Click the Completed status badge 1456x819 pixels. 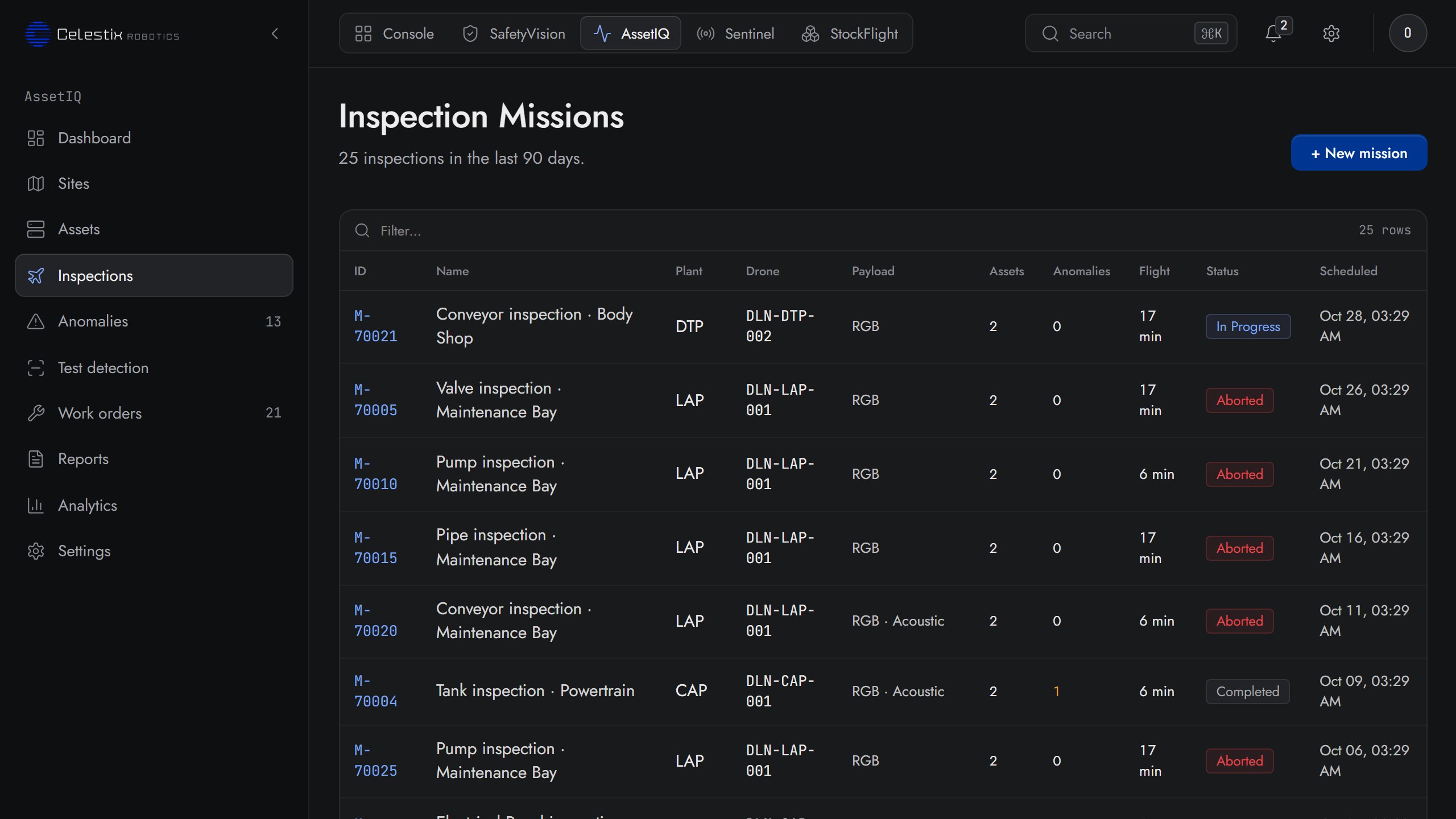pyautogui.click(x=1247, y=692)
